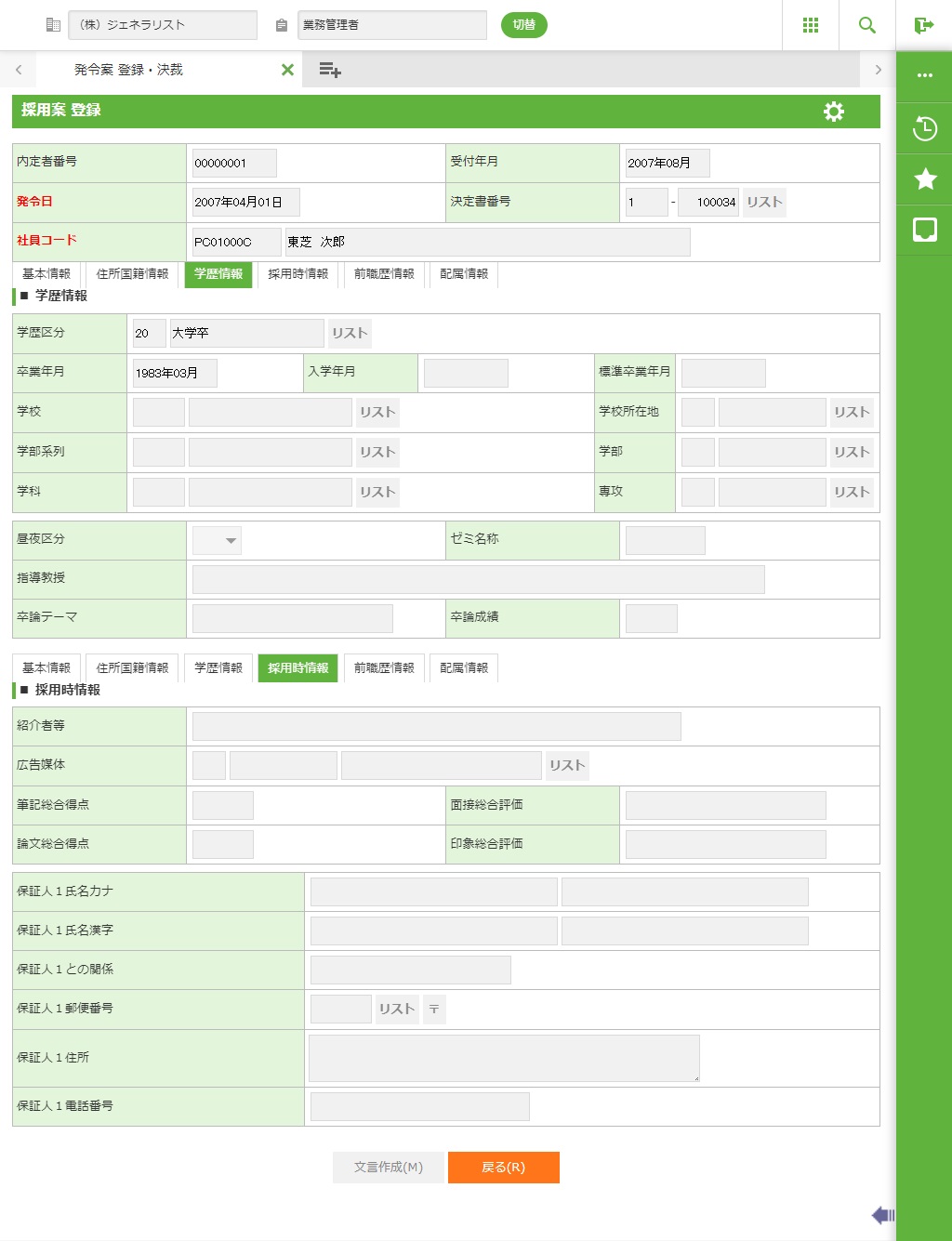Click postal code lookup 〒 icon
Viewport: 952px width, 1241px height.
click(x=434, y=1010)
